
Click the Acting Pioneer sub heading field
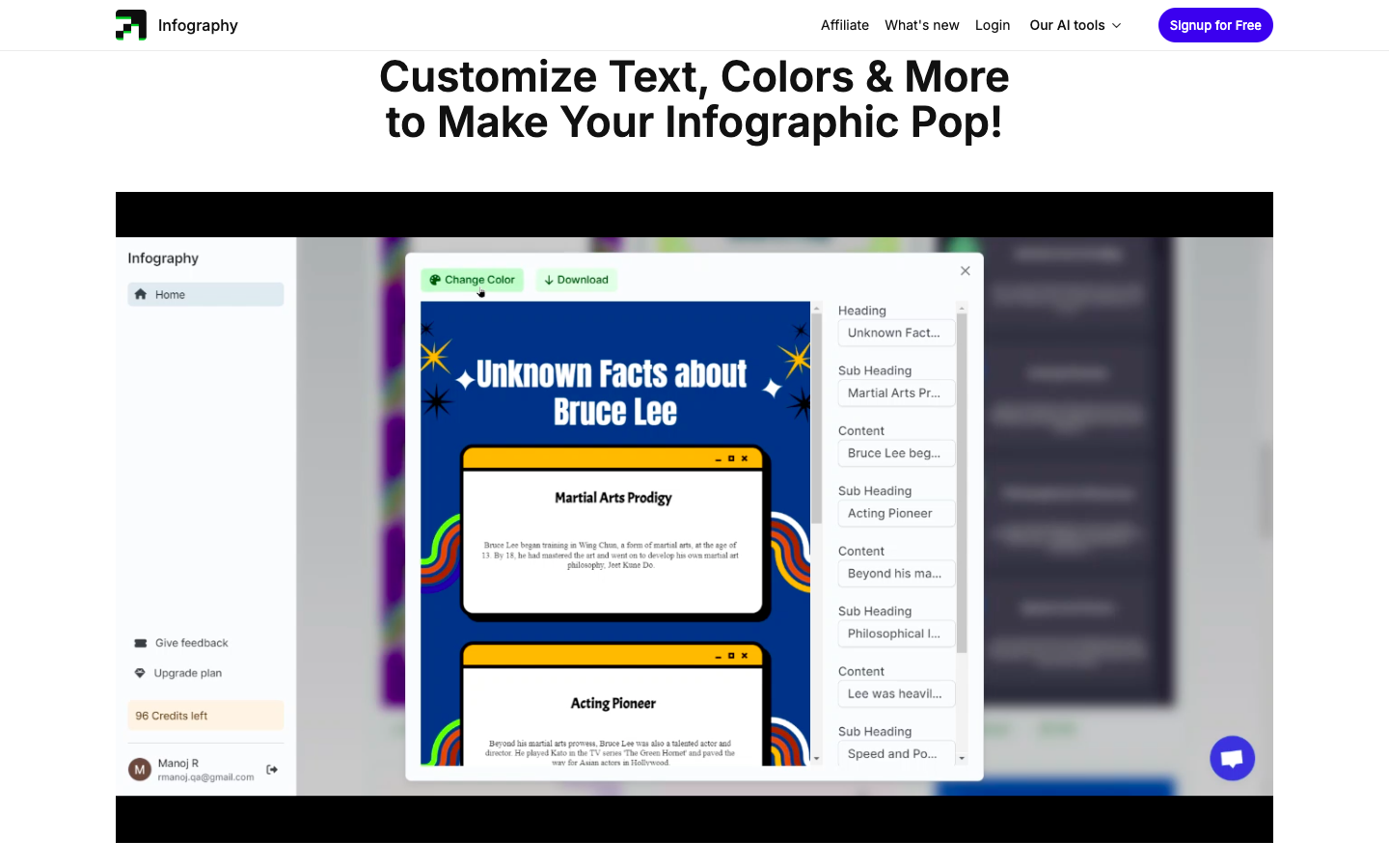coord(896,514)
